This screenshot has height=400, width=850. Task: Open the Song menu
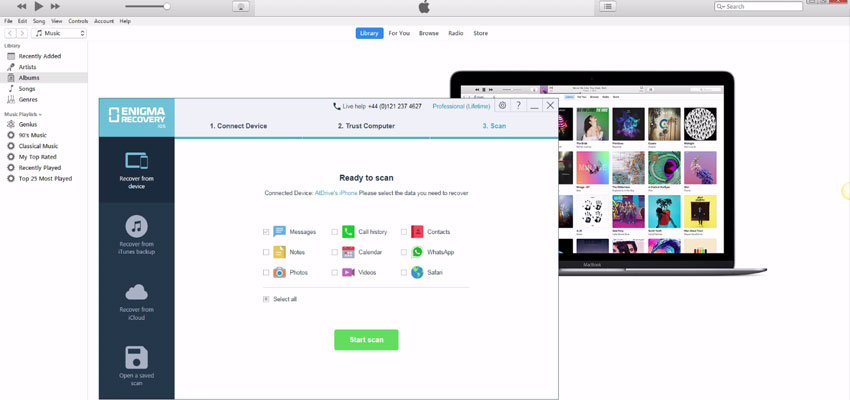click(x=39, y=21)
